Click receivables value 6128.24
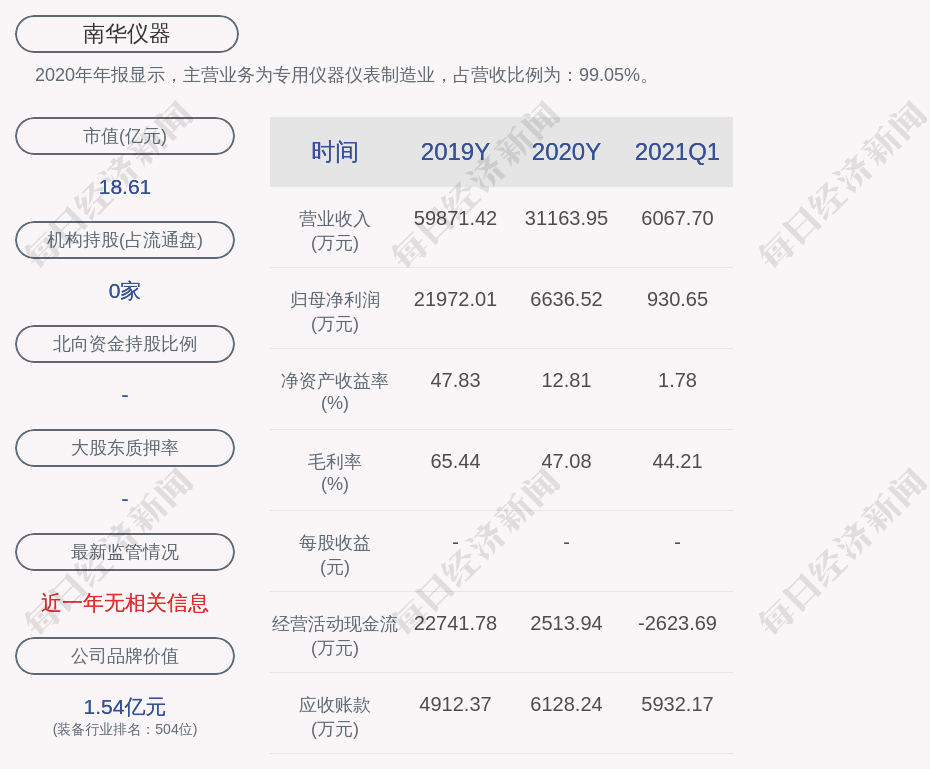 pos(566,704)
